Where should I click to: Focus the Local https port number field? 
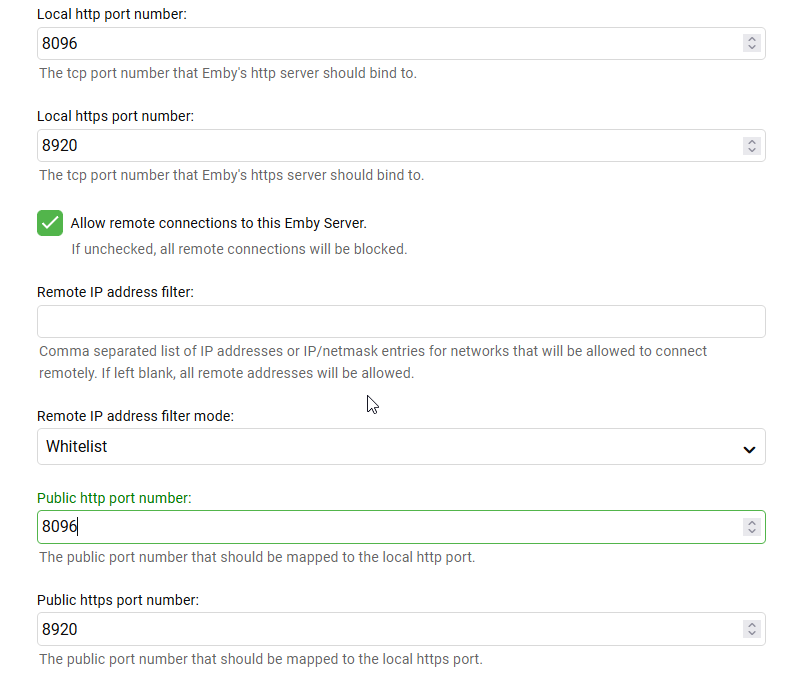pos(390,146)
